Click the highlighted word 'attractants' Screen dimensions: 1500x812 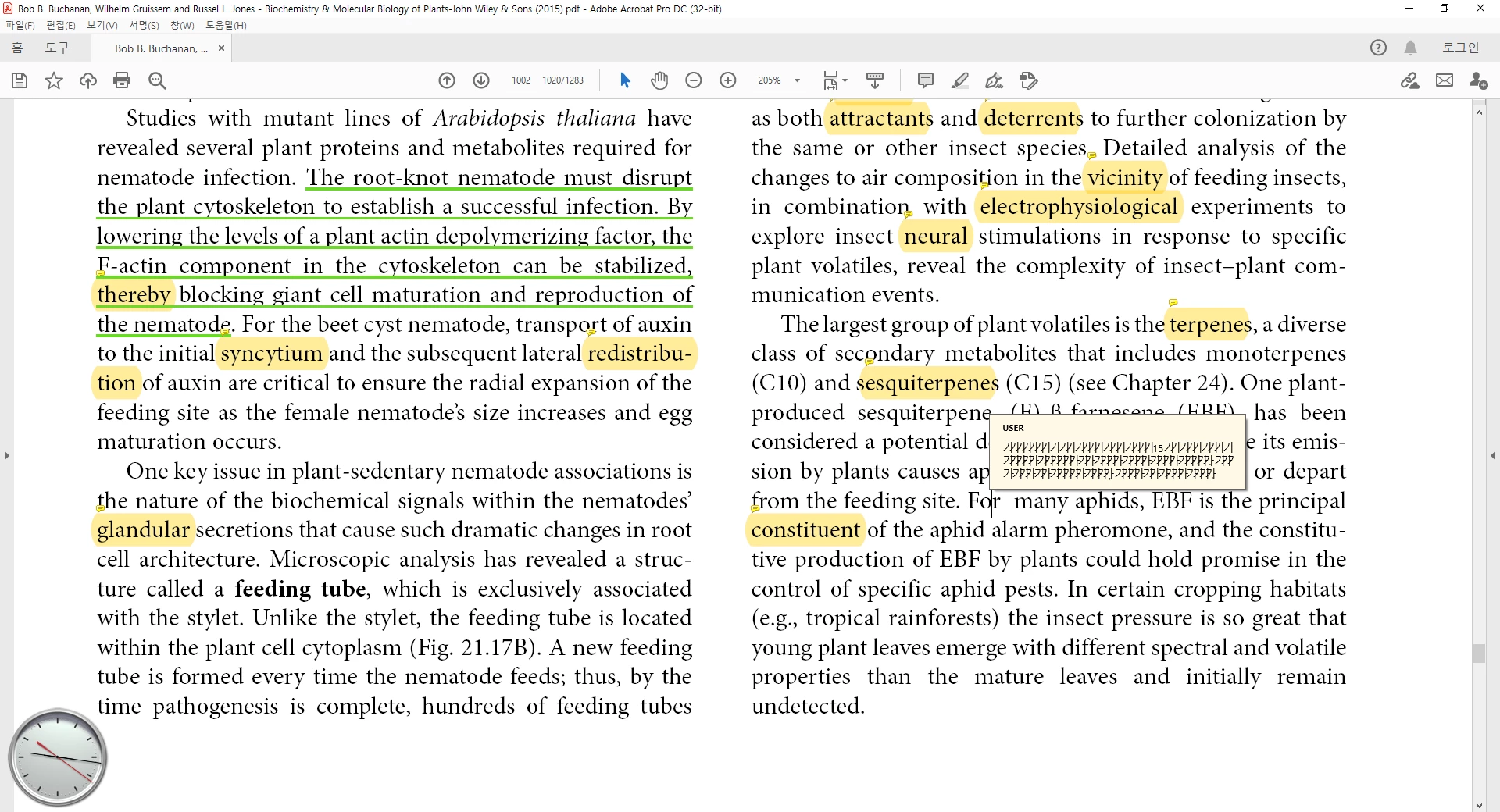coord(880,119)
